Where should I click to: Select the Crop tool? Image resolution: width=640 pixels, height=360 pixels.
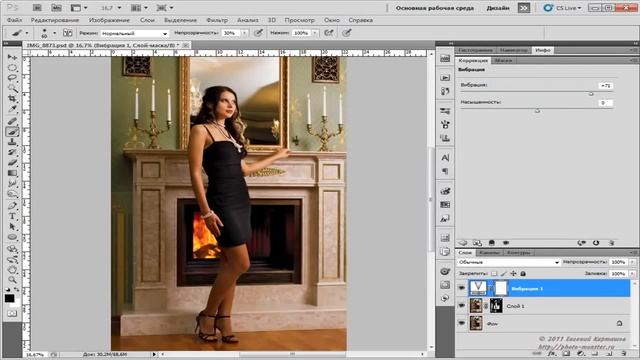tap(12, 99)
